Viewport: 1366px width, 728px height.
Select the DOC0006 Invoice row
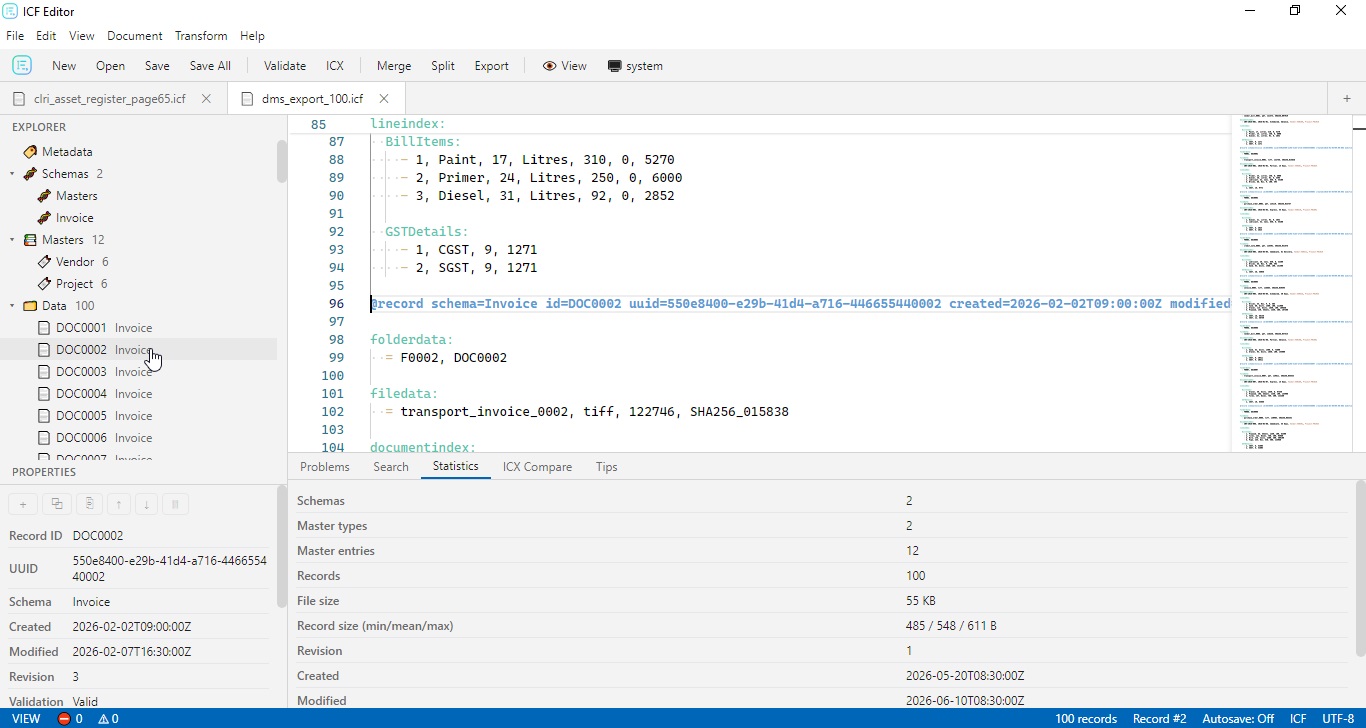click(x=138, y=438)
